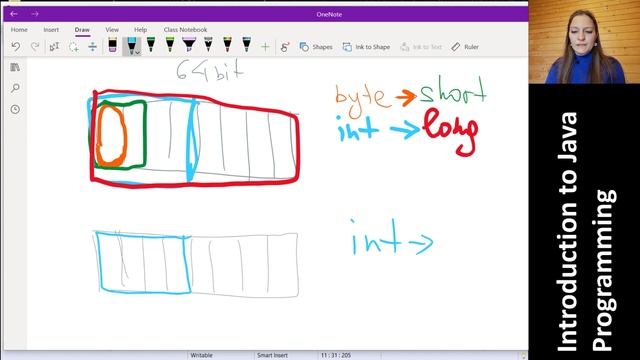Click "Writable" in the status bar
Viewport: 640px width, 360px height.
[201, 356]
